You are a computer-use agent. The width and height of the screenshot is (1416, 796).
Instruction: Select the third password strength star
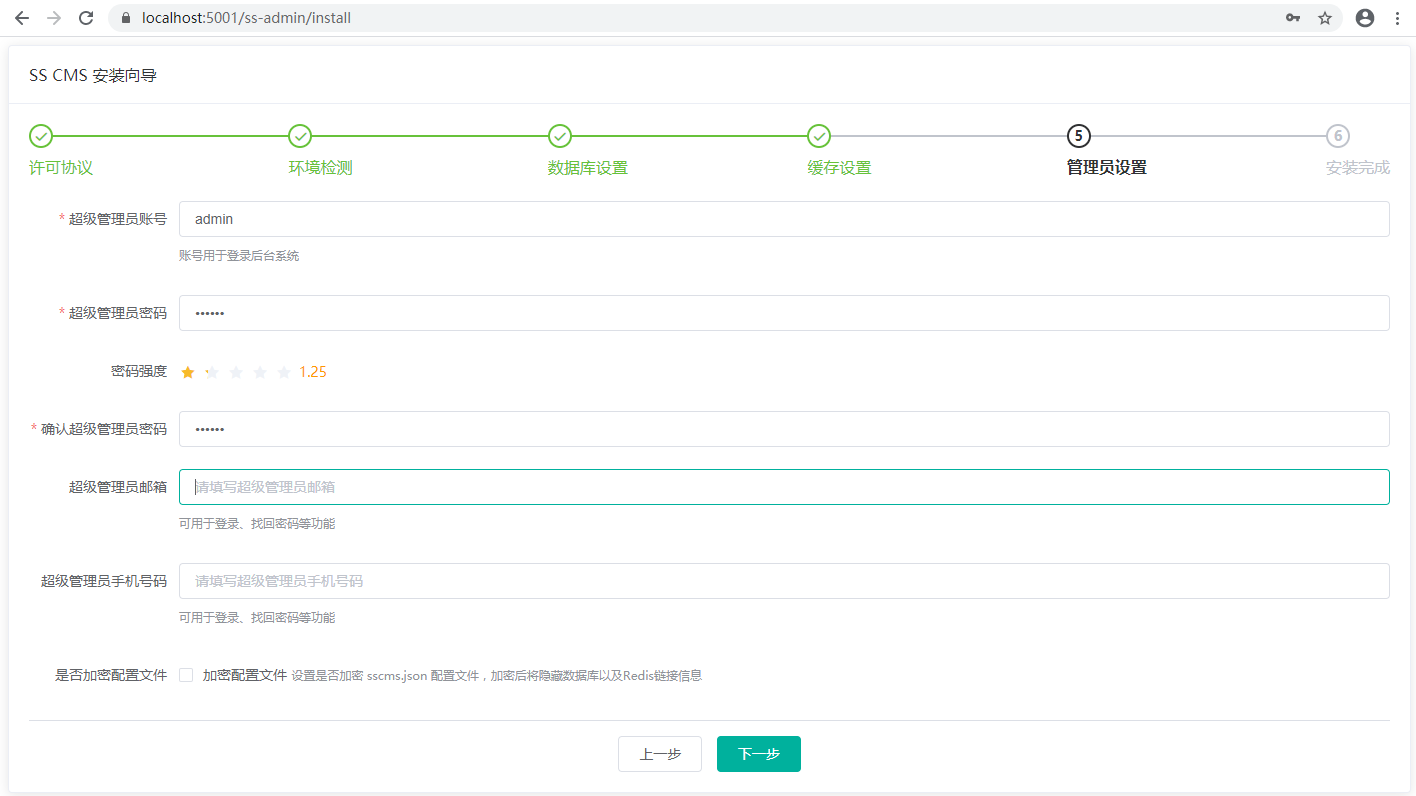tap(236, 372)
